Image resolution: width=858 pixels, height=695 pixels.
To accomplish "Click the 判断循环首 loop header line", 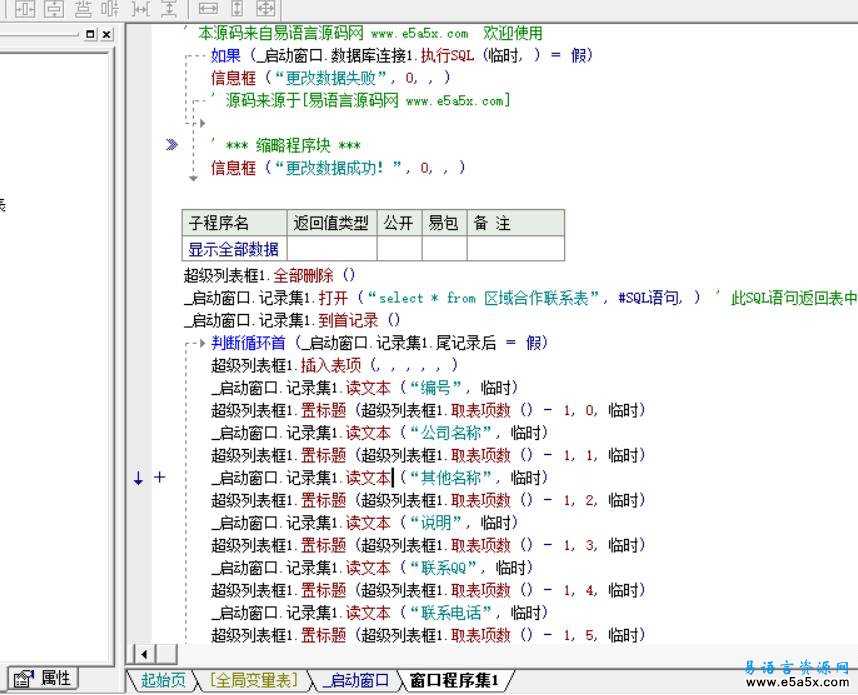I will click(x=379, y=343).
